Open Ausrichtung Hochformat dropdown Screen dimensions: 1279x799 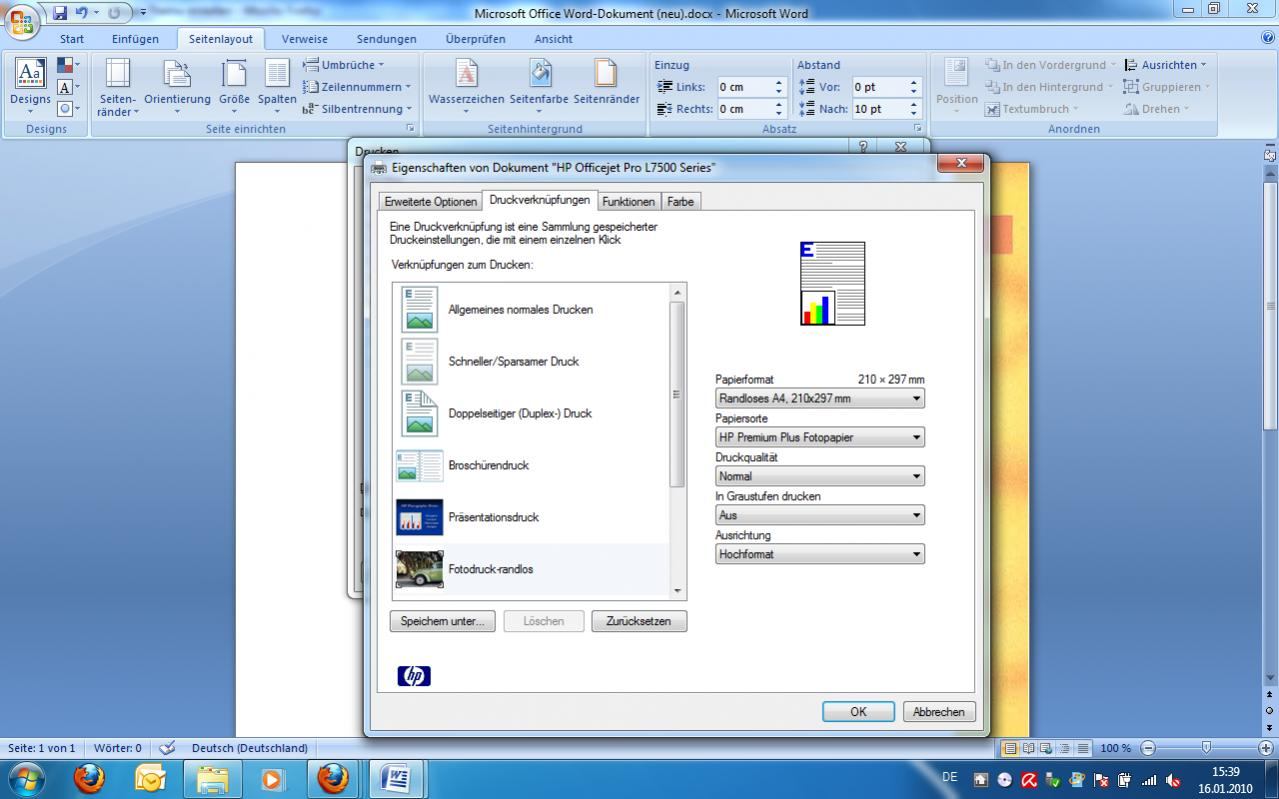pos(819,554)
